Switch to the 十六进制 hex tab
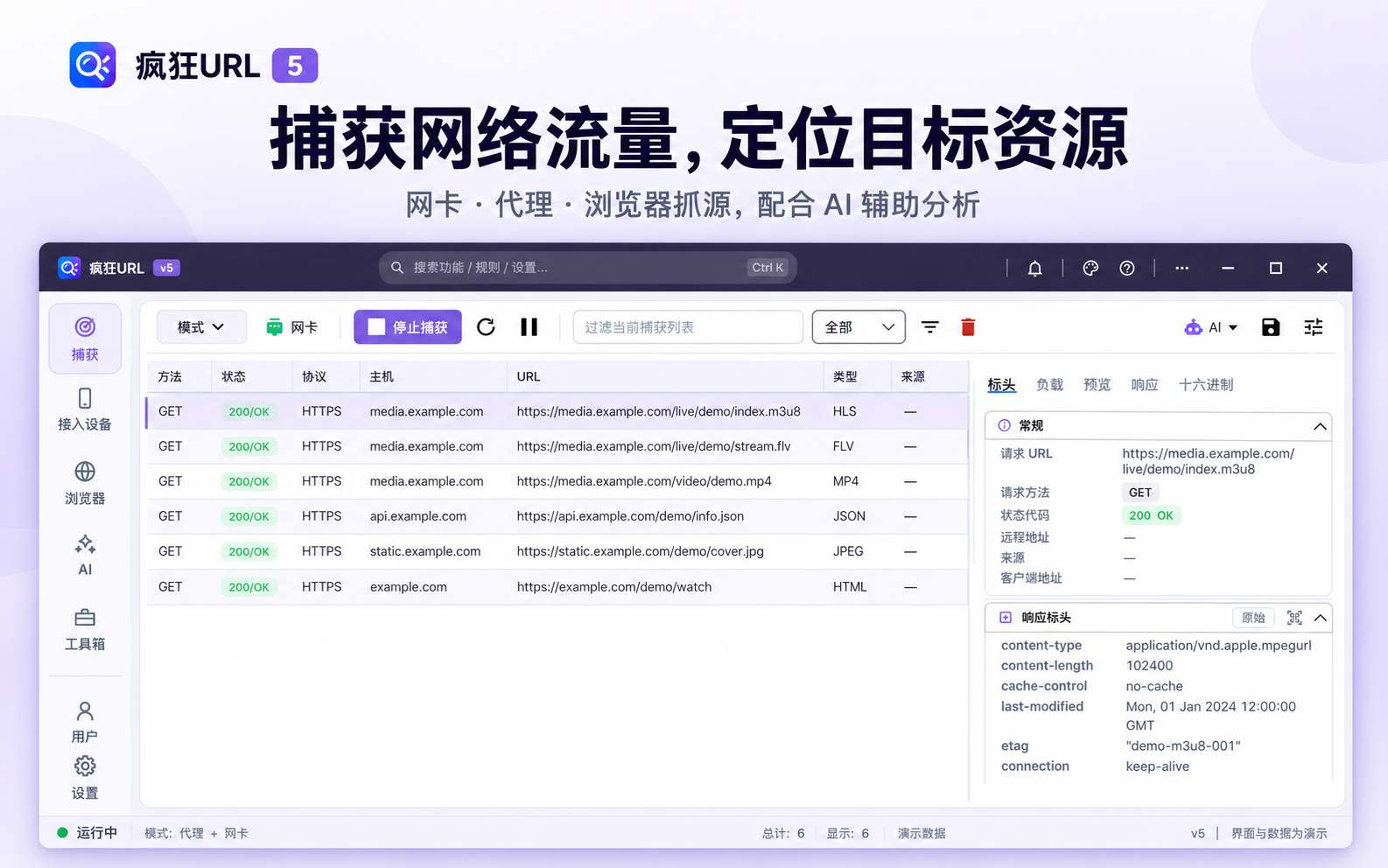This screenshot has height=868, width=1388. coord(1206,385)
